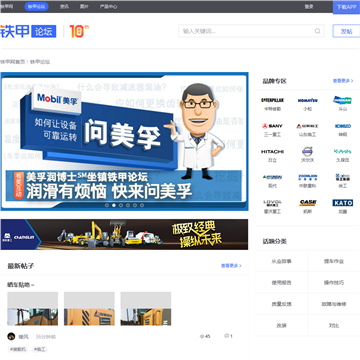Open the CASE brand zone
Screen dimensions: 360x360
click(307, 207)
